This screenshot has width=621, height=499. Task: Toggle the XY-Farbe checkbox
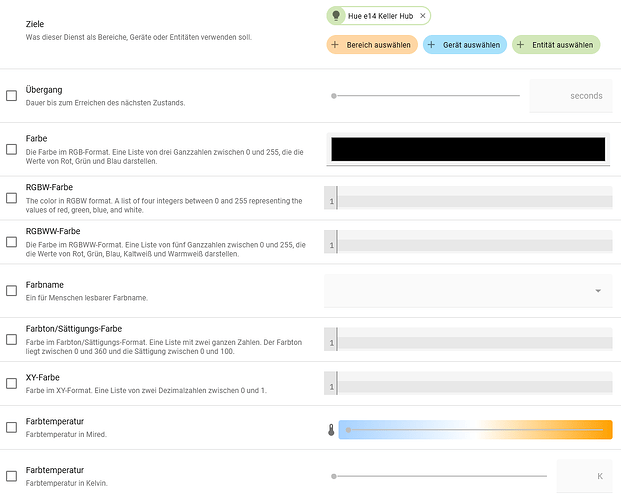tap(11, 382)
